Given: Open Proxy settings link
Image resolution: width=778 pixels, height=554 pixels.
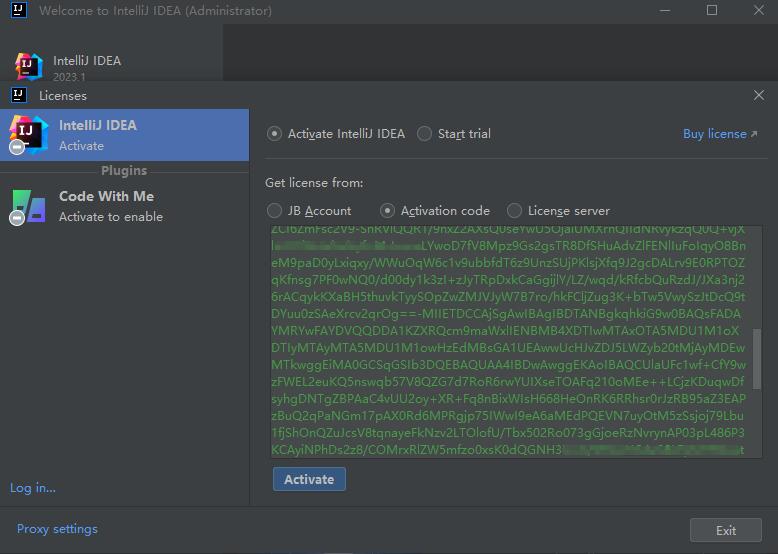Looking at the screenshot, I should point(57,529).
